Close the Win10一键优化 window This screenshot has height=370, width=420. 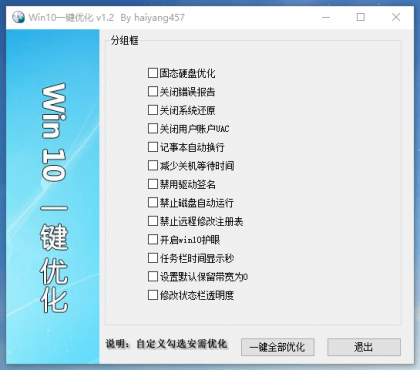coord(396,17)
